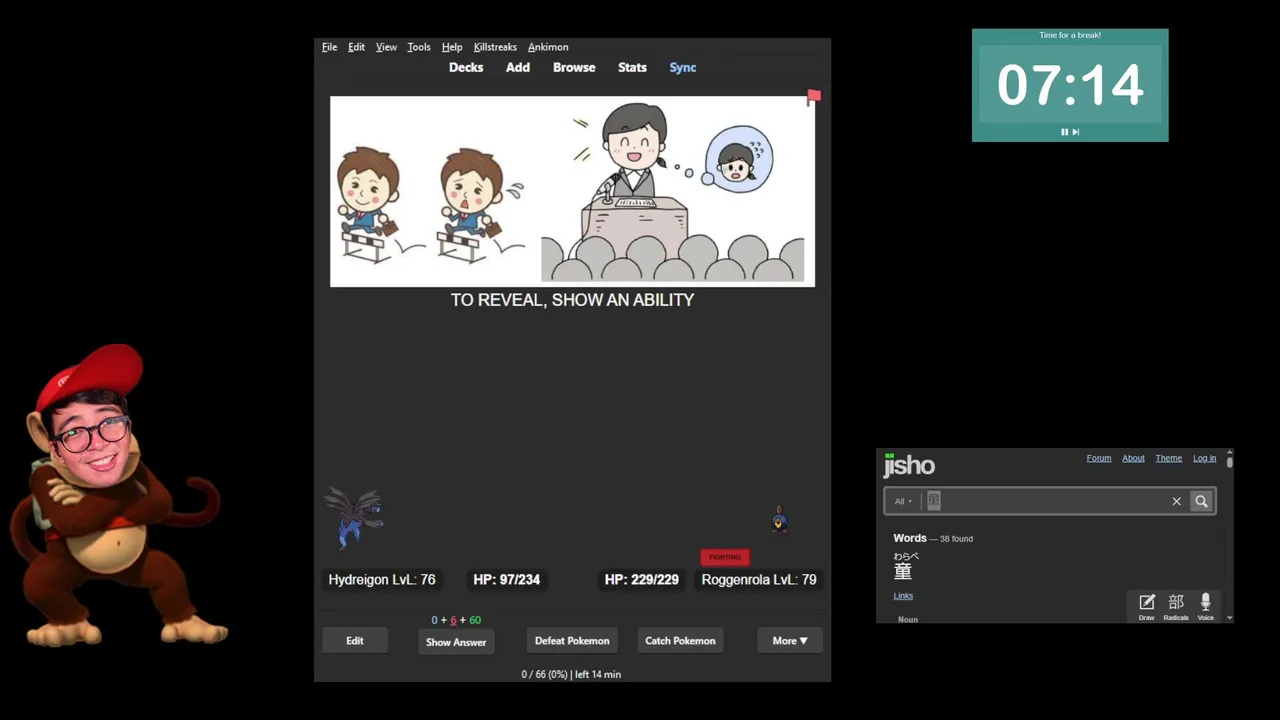Open Jisho Voice input
The image size is (1280, 720).
(x=1205, y=606)
